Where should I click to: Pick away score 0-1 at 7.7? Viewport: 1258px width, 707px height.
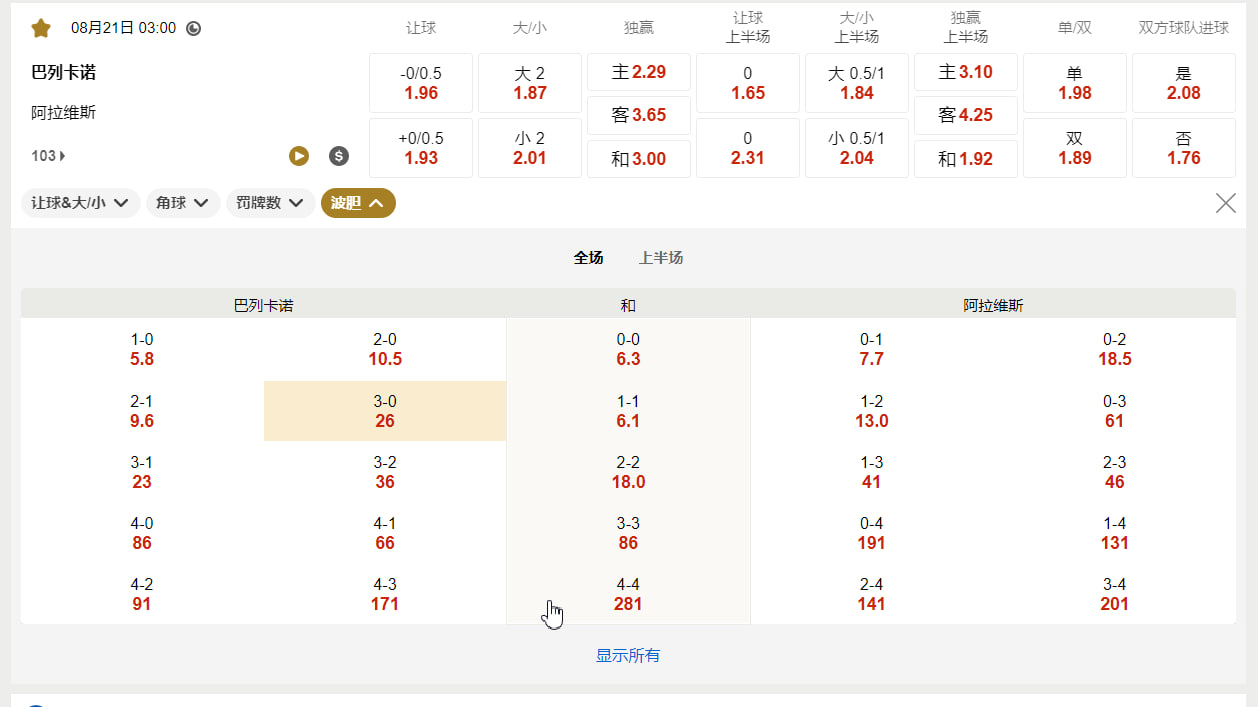coord(872,349)
